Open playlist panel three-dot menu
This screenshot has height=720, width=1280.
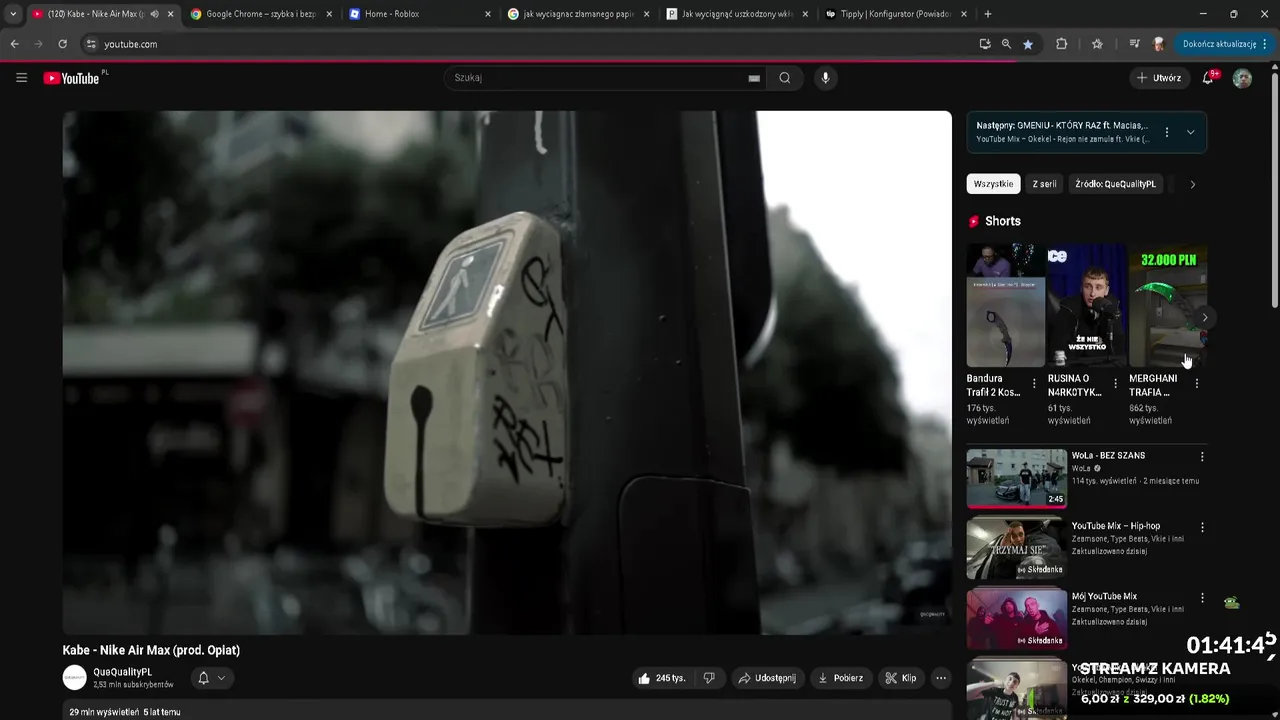point(1166,132)
